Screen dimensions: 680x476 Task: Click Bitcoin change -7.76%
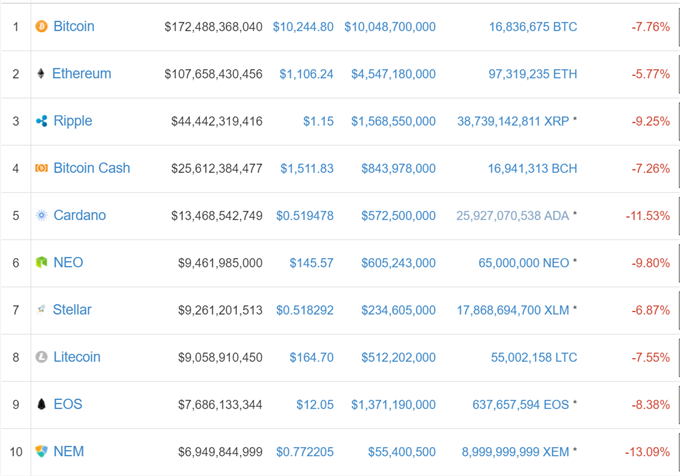[651, 27]
